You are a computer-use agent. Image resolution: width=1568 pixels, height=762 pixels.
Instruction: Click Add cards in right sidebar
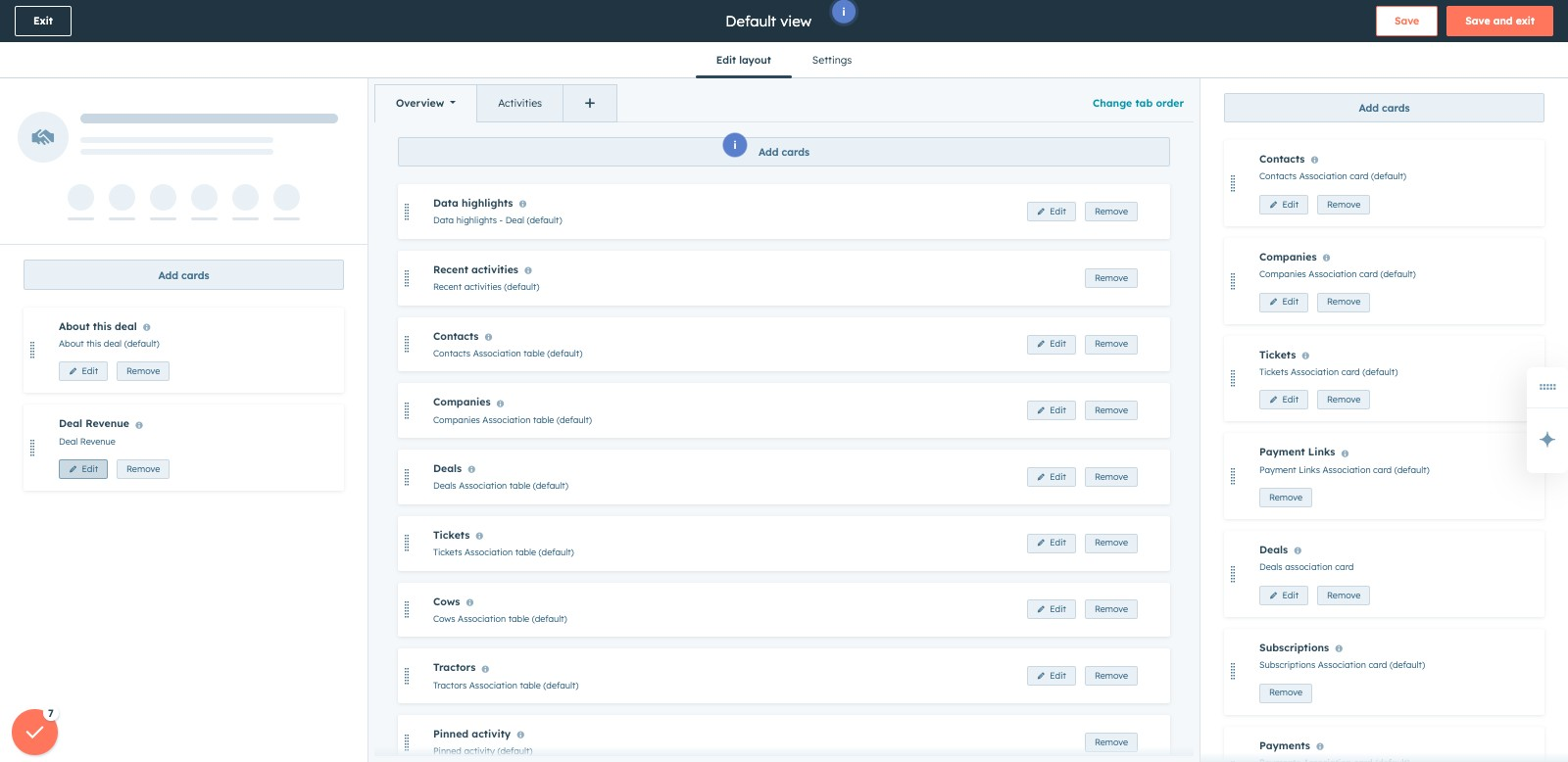1384,108
